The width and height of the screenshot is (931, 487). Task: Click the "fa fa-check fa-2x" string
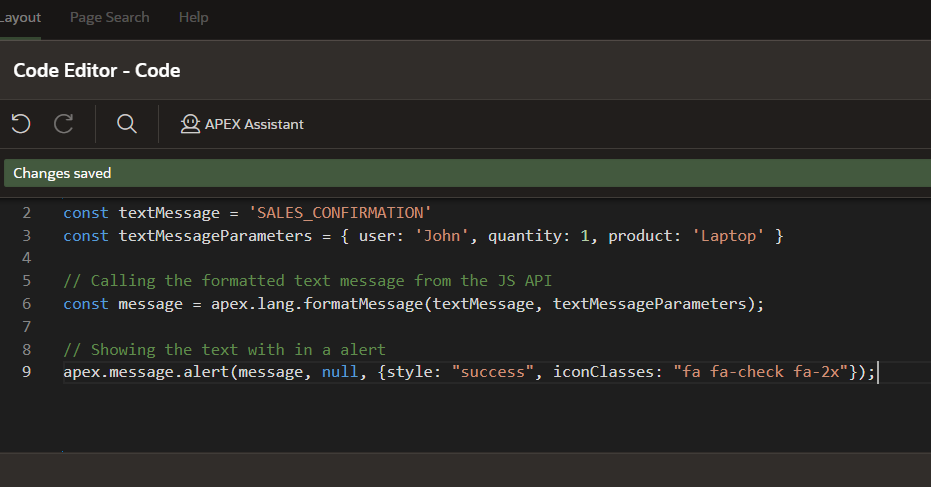[x=762, y=373]
